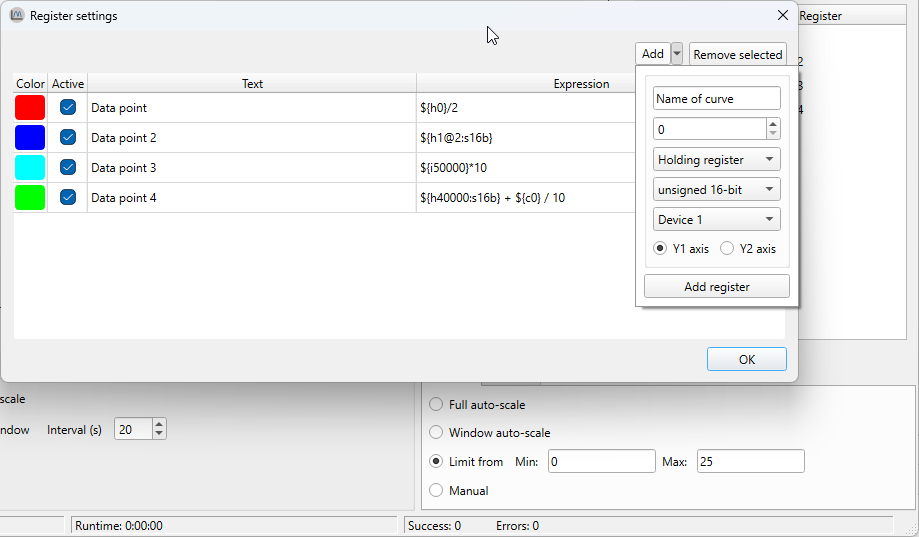Image resolution: width=919 pixels, height=537 pixels.
Task: Open the cyan color swatch for Data point 3
Action: pos(30,168)
